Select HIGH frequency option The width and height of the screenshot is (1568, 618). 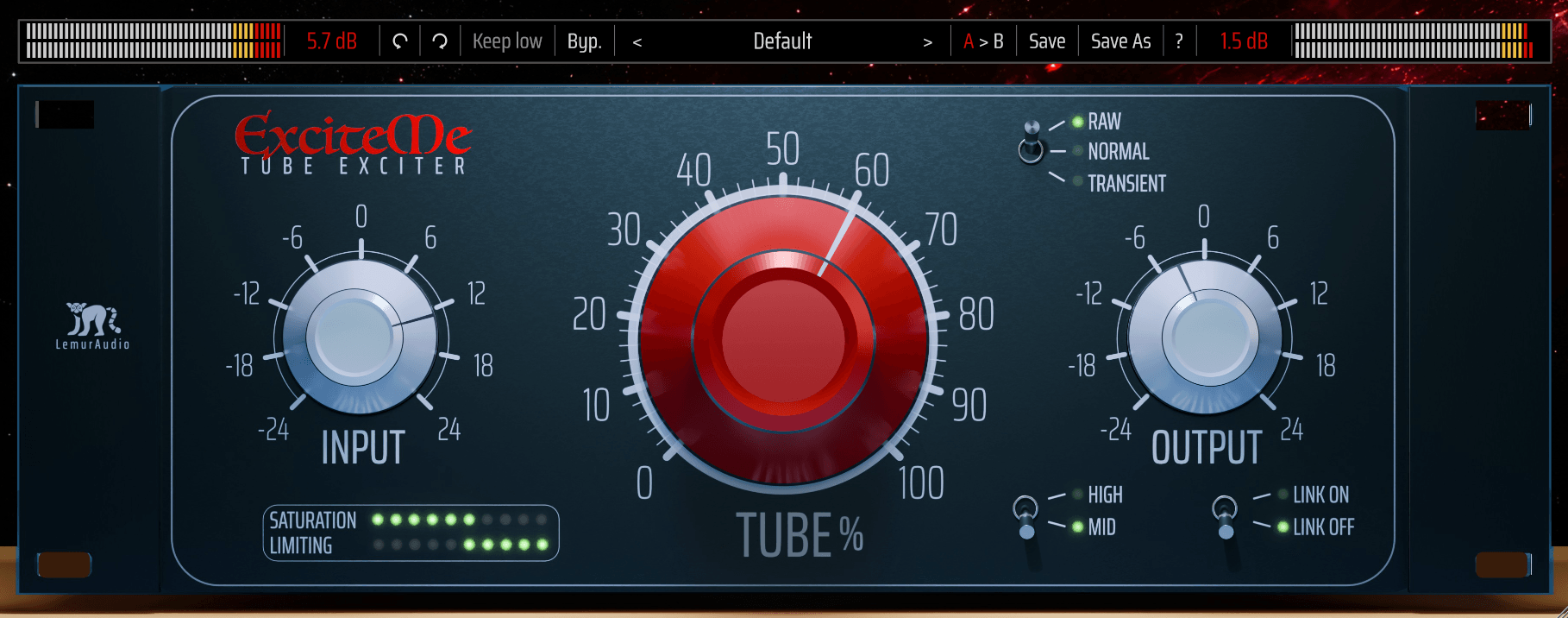point(1105,495)
